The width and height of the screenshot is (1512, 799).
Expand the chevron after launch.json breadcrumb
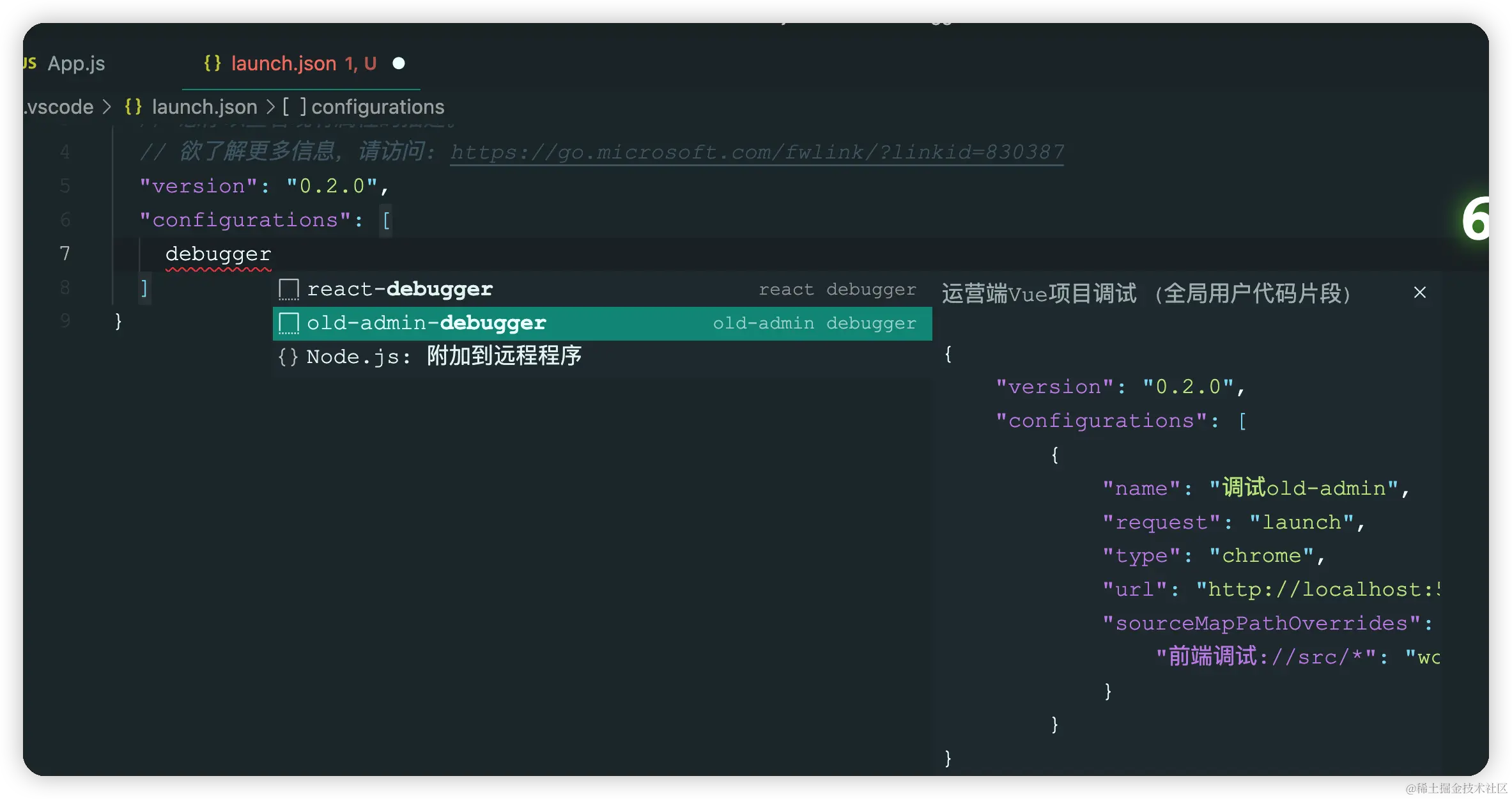pyautogui.click(x=270, y=107)
